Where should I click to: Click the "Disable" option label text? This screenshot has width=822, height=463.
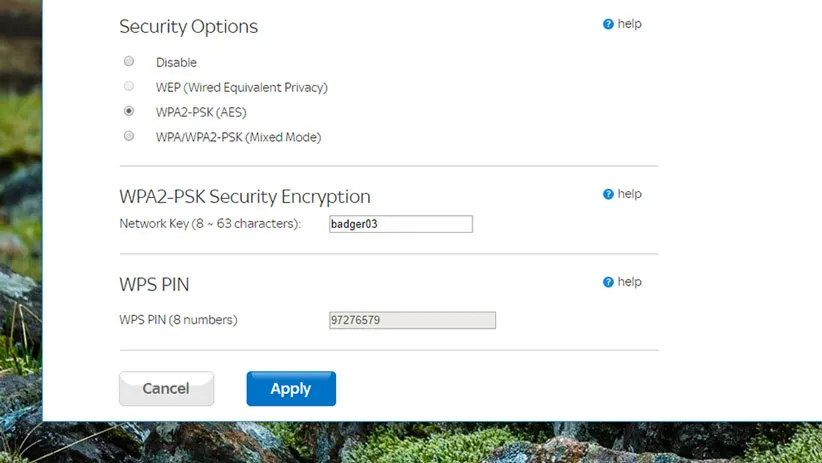coord(176,63)
